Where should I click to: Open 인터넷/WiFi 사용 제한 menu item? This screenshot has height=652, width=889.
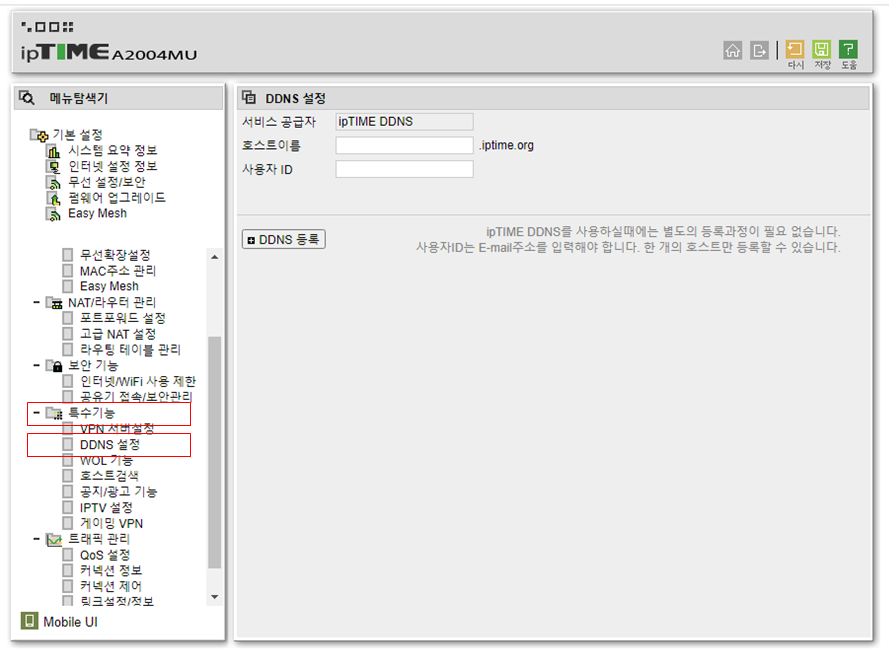pos(137,381)
